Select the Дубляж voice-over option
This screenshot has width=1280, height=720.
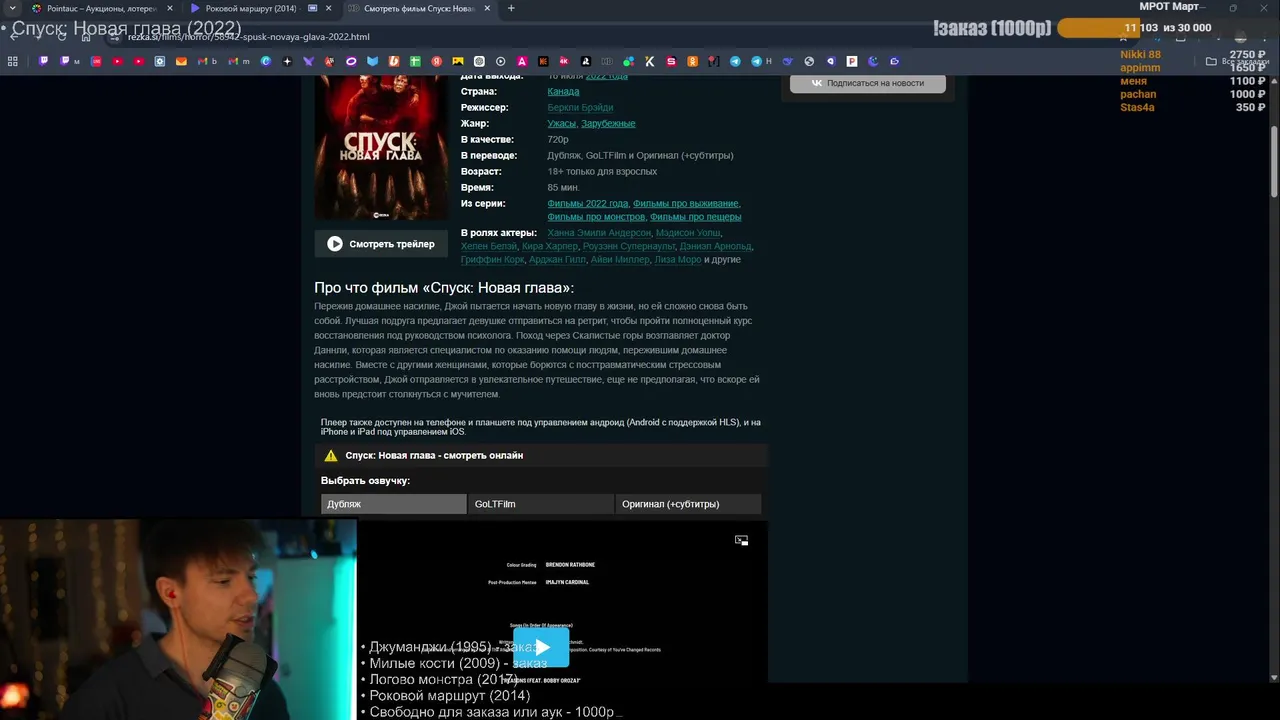tap(393, 504)
